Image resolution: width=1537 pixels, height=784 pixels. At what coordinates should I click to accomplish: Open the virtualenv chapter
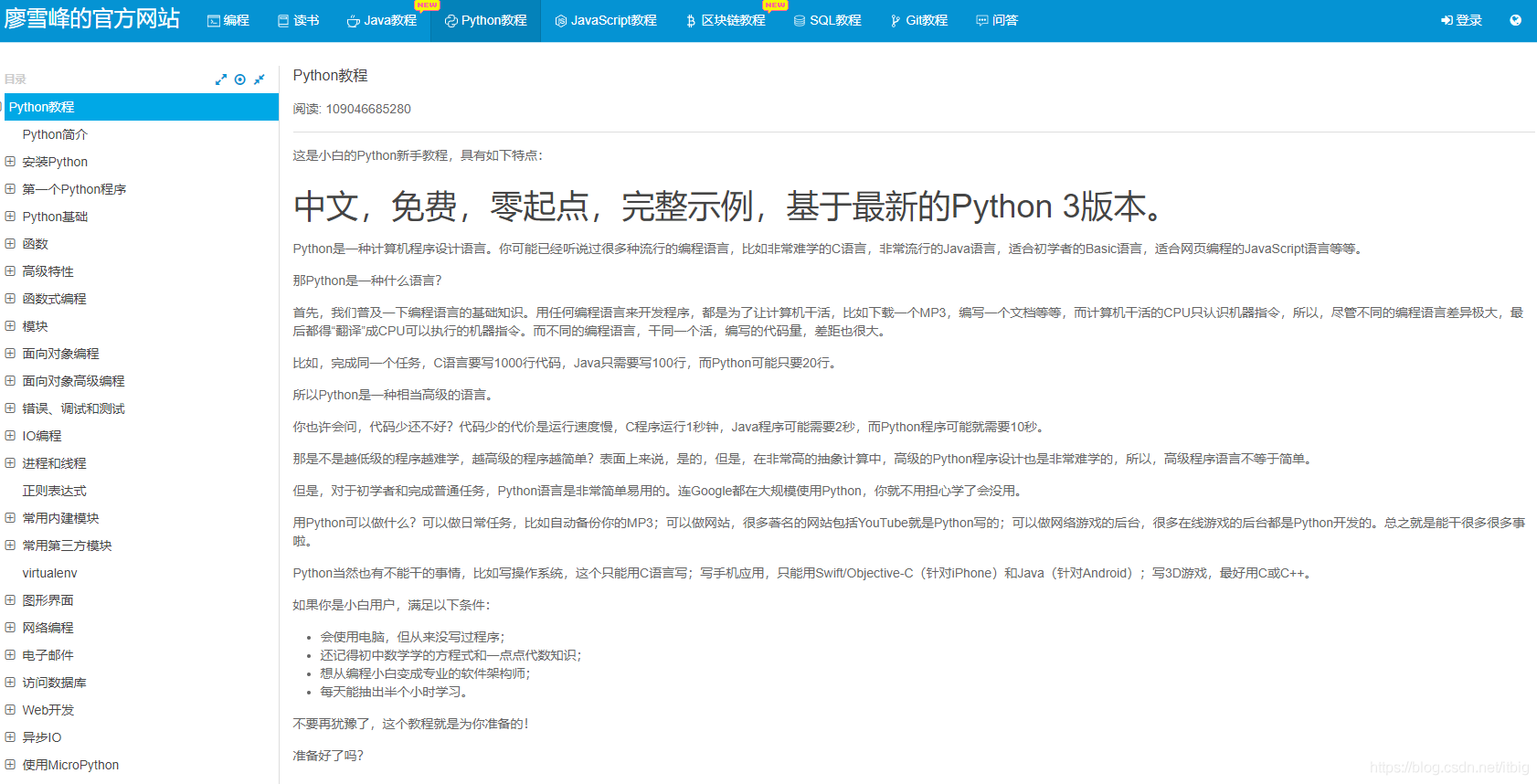(49, 573)
